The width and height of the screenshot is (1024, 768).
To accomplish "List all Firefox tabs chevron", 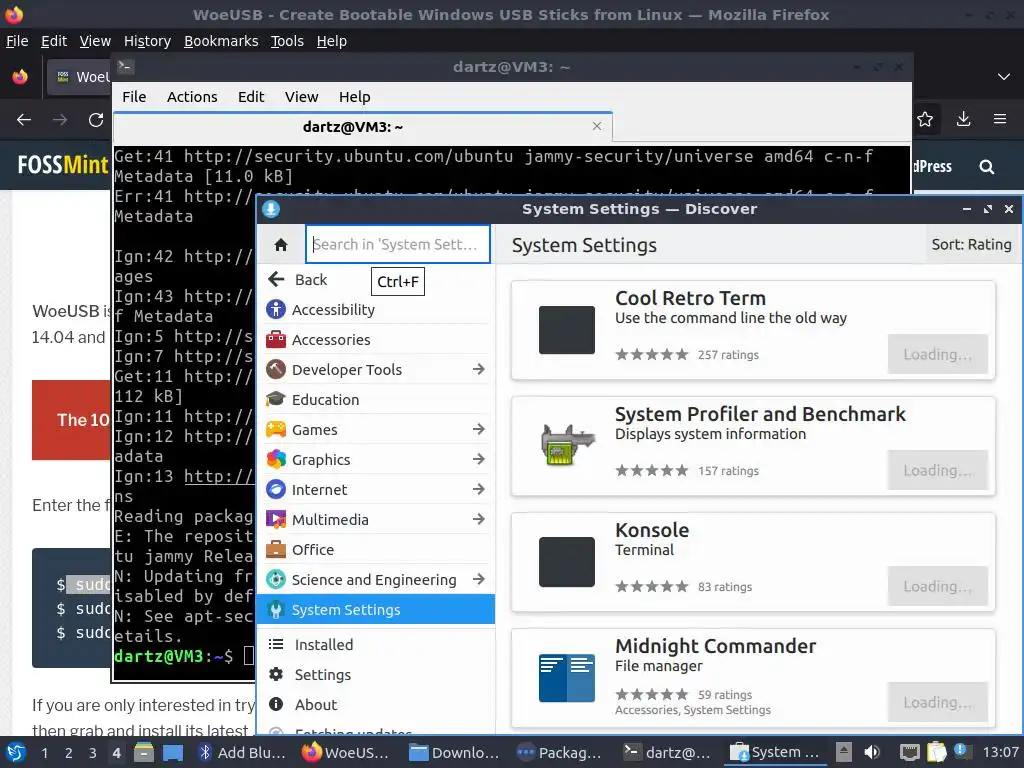I will tap(1004, 77).
